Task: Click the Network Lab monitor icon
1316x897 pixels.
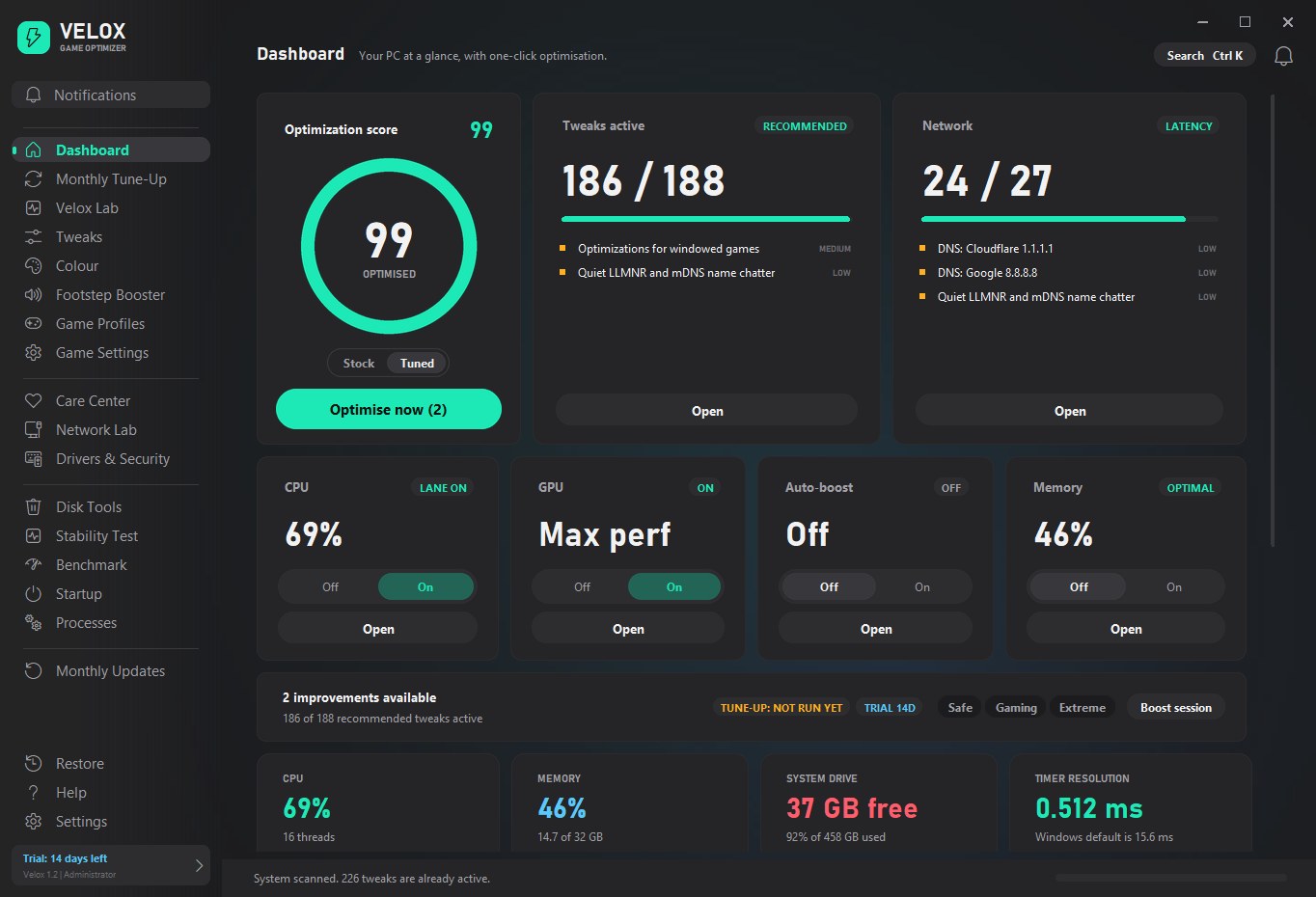Action: pos(33,430)
